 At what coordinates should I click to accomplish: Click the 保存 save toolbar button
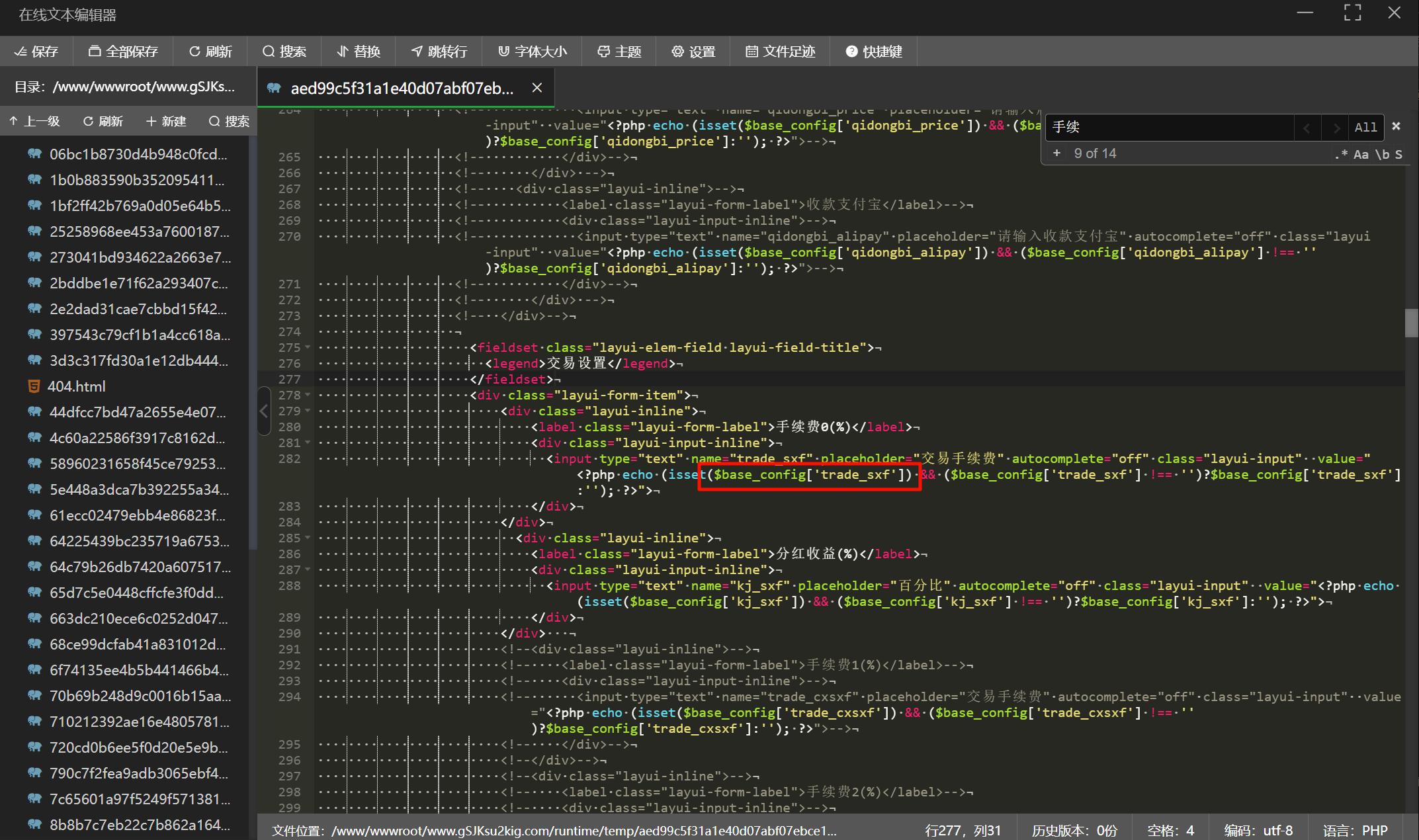click(36, 52)
